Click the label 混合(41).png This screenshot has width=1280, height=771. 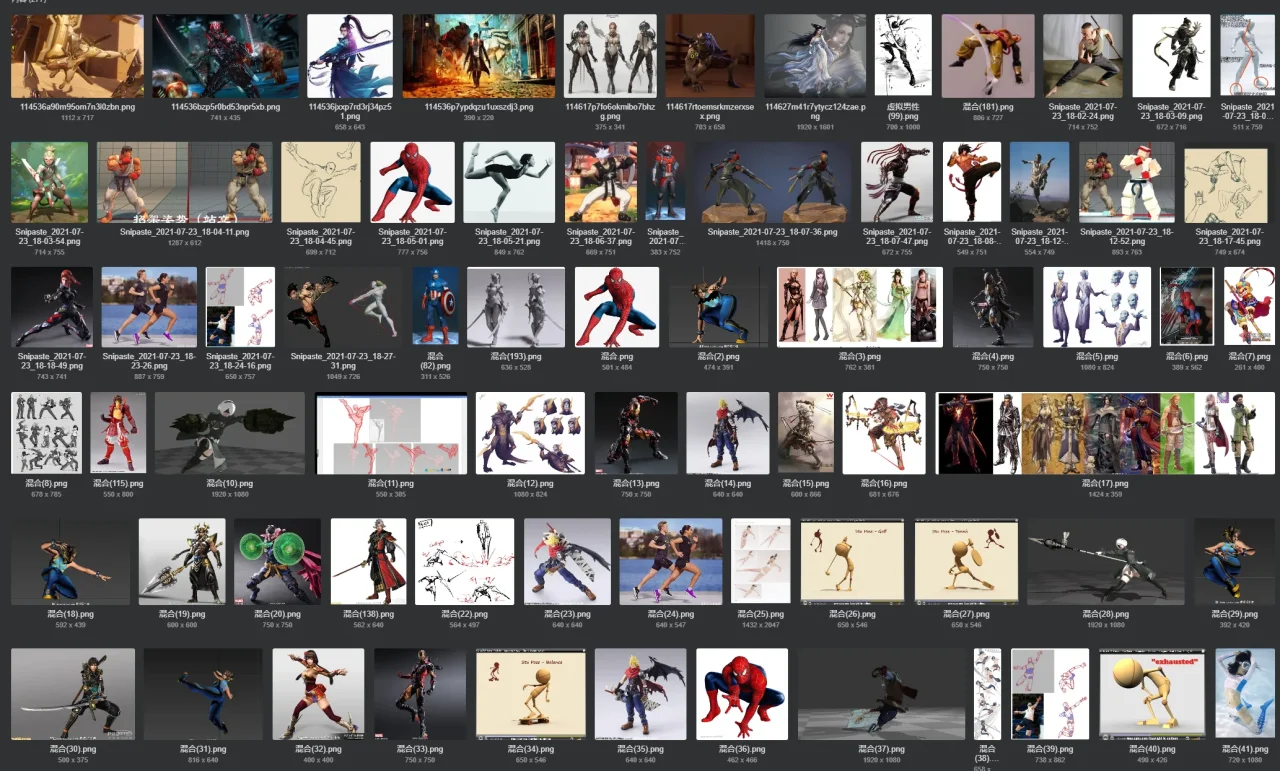tap(1245, 749)
